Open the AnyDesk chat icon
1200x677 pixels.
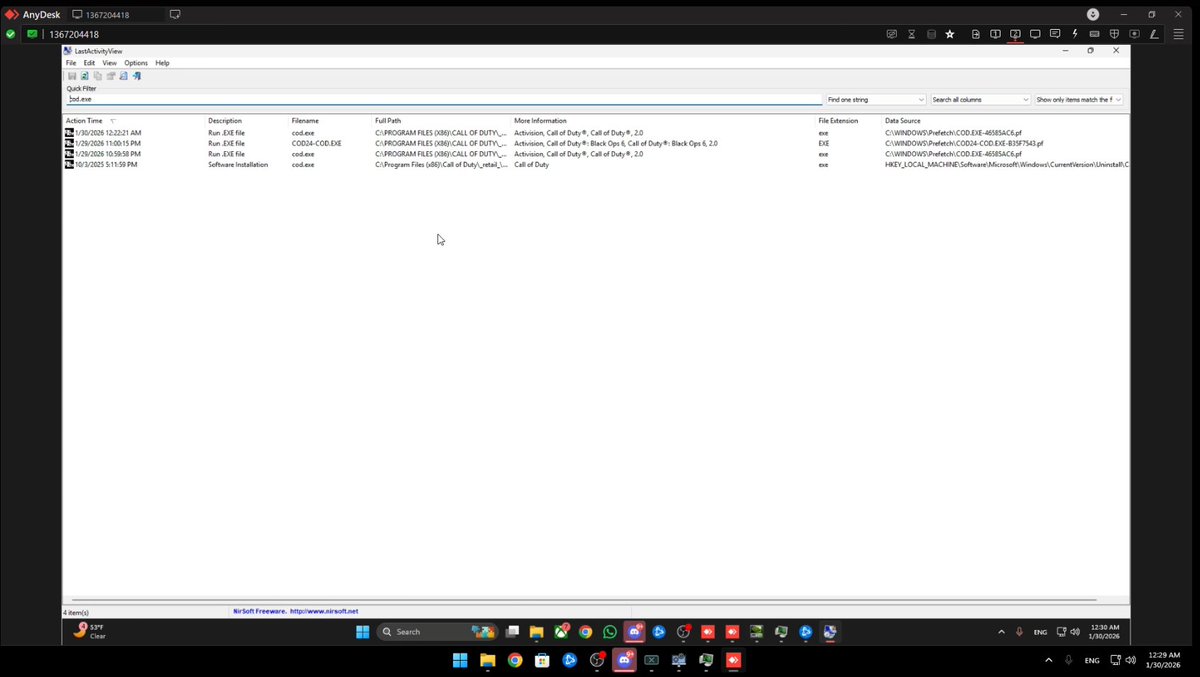[1055, 34]
